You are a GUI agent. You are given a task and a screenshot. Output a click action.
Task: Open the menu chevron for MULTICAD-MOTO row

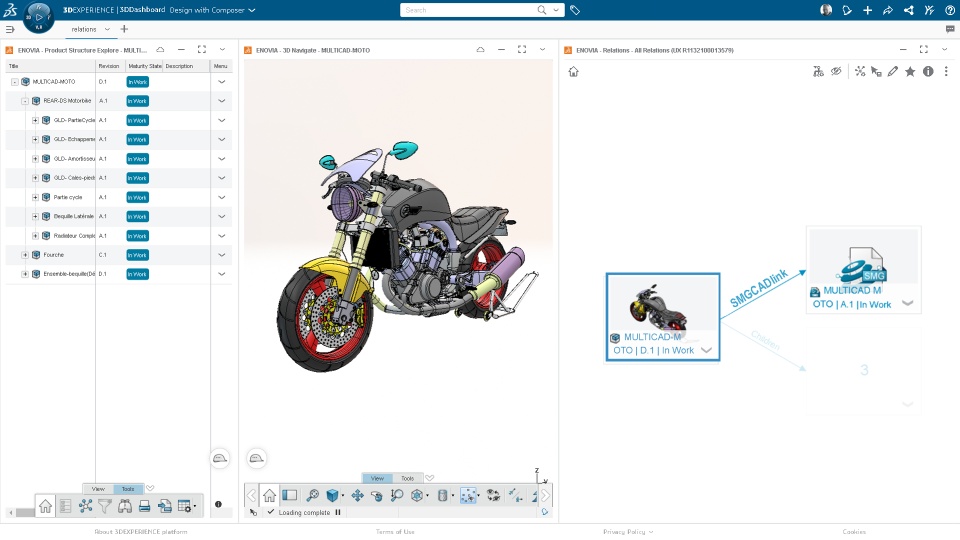pos(222,81)
